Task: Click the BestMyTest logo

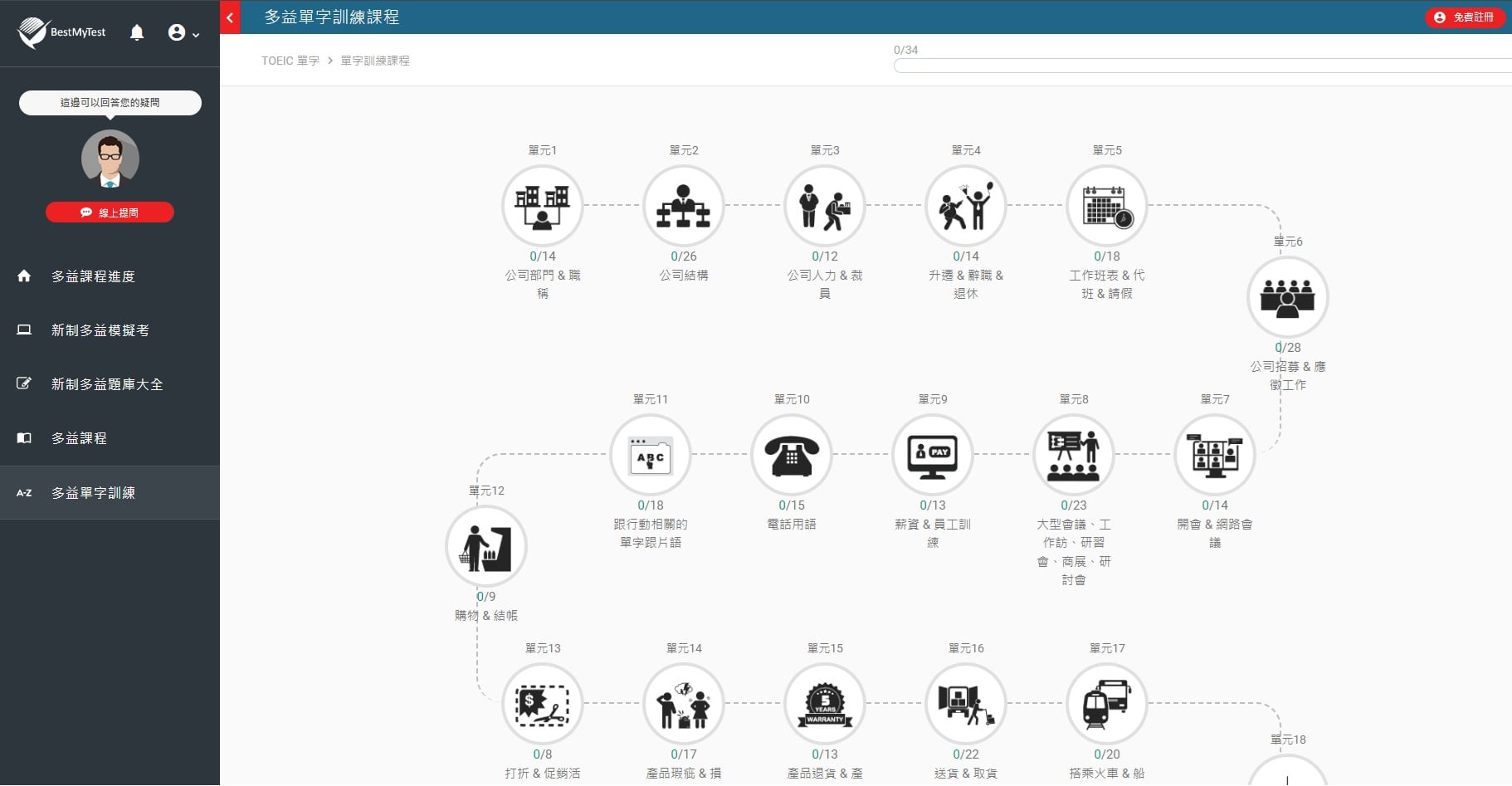Action: pyautogui.click(x=62, y=32)
